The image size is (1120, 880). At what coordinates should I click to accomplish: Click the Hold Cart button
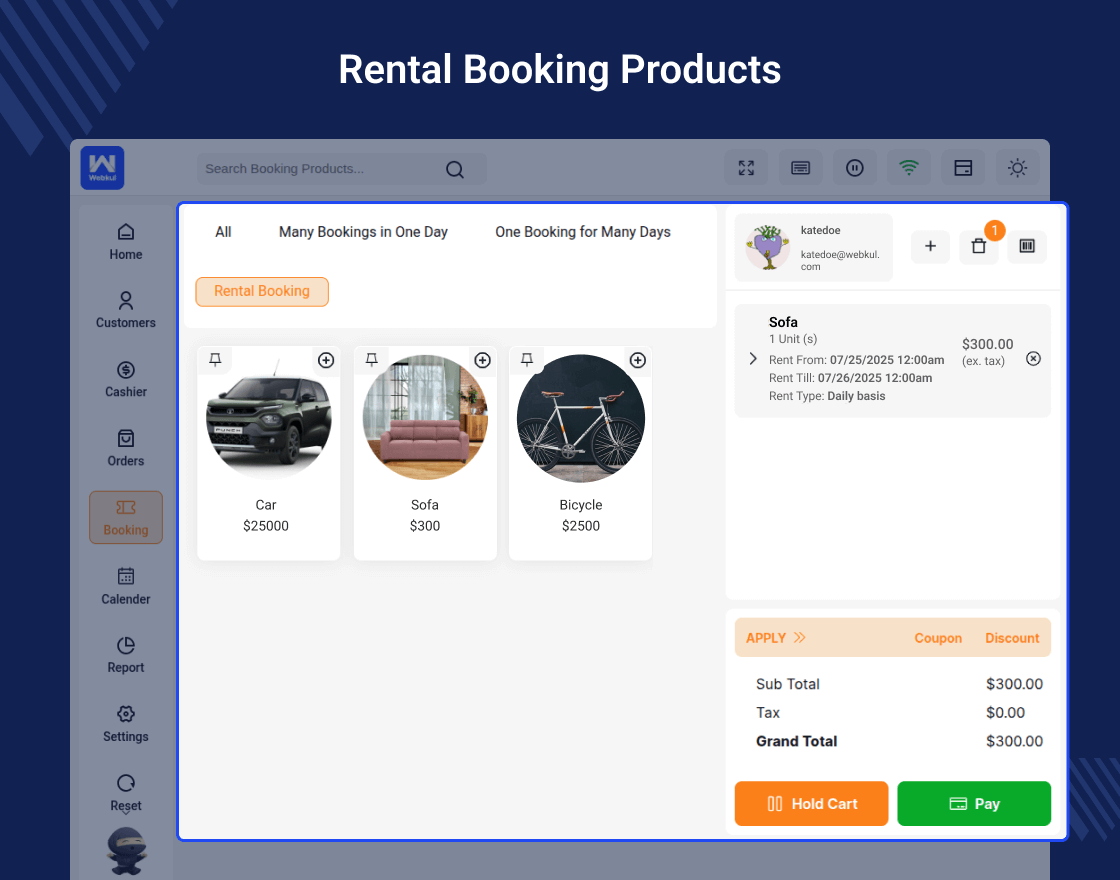[811, 804]
